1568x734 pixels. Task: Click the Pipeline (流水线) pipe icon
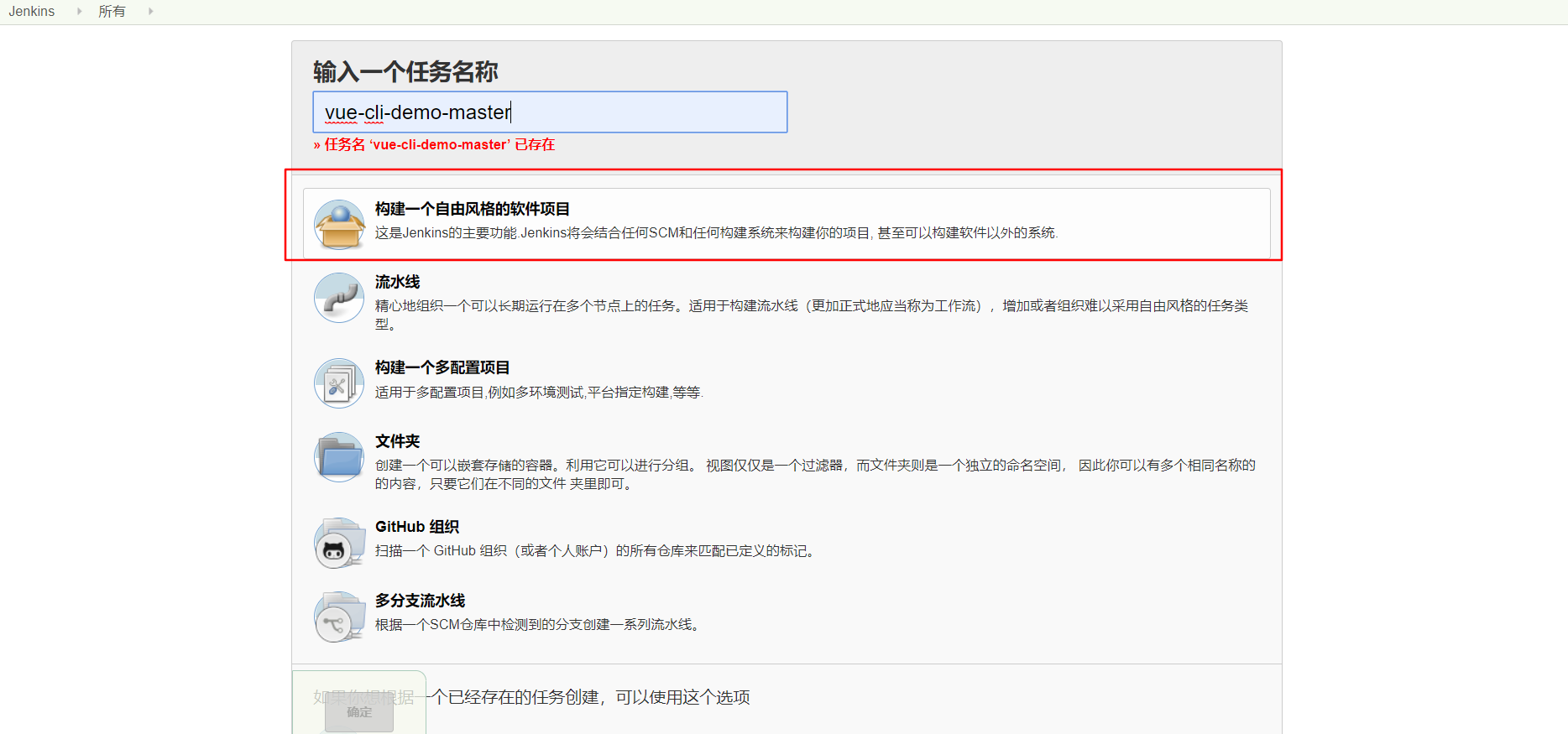(339, 298)
